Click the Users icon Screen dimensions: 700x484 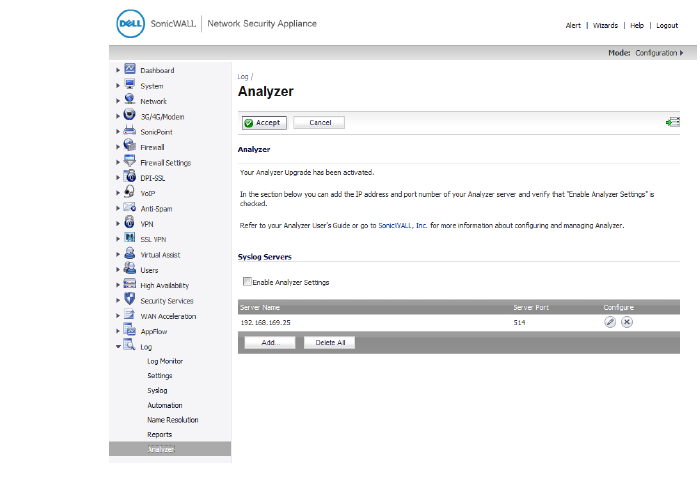click(129, 268)
